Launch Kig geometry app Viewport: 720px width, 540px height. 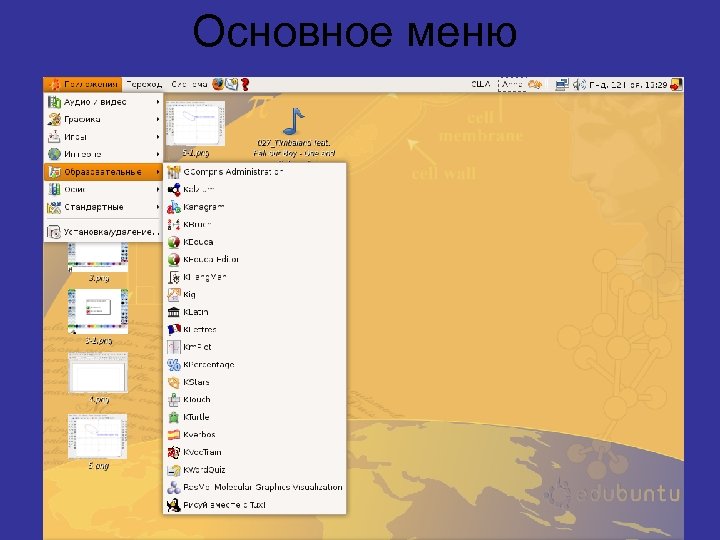pos(254,294)
